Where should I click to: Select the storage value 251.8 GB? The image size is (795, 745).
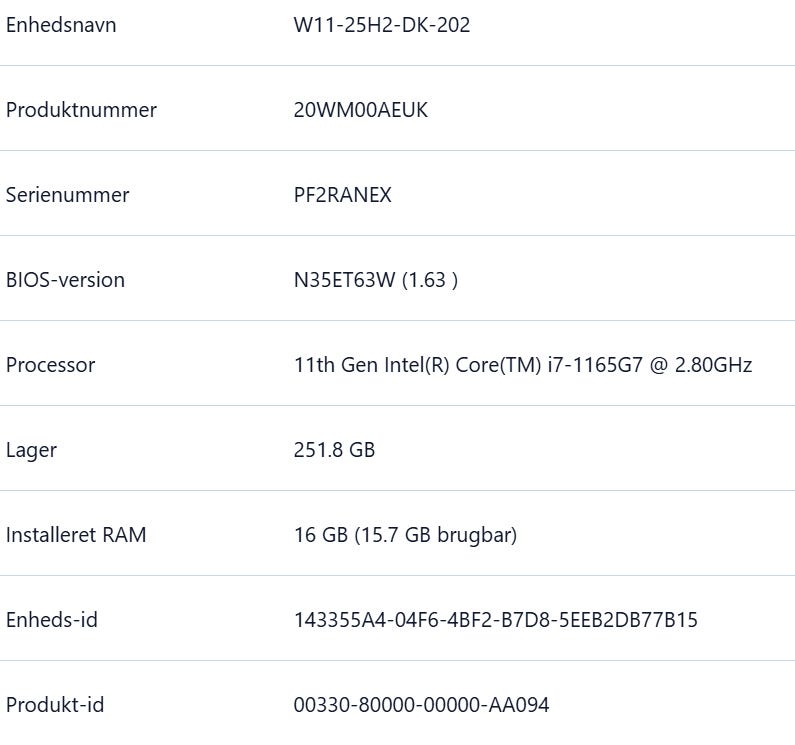(x=334, y=450)
